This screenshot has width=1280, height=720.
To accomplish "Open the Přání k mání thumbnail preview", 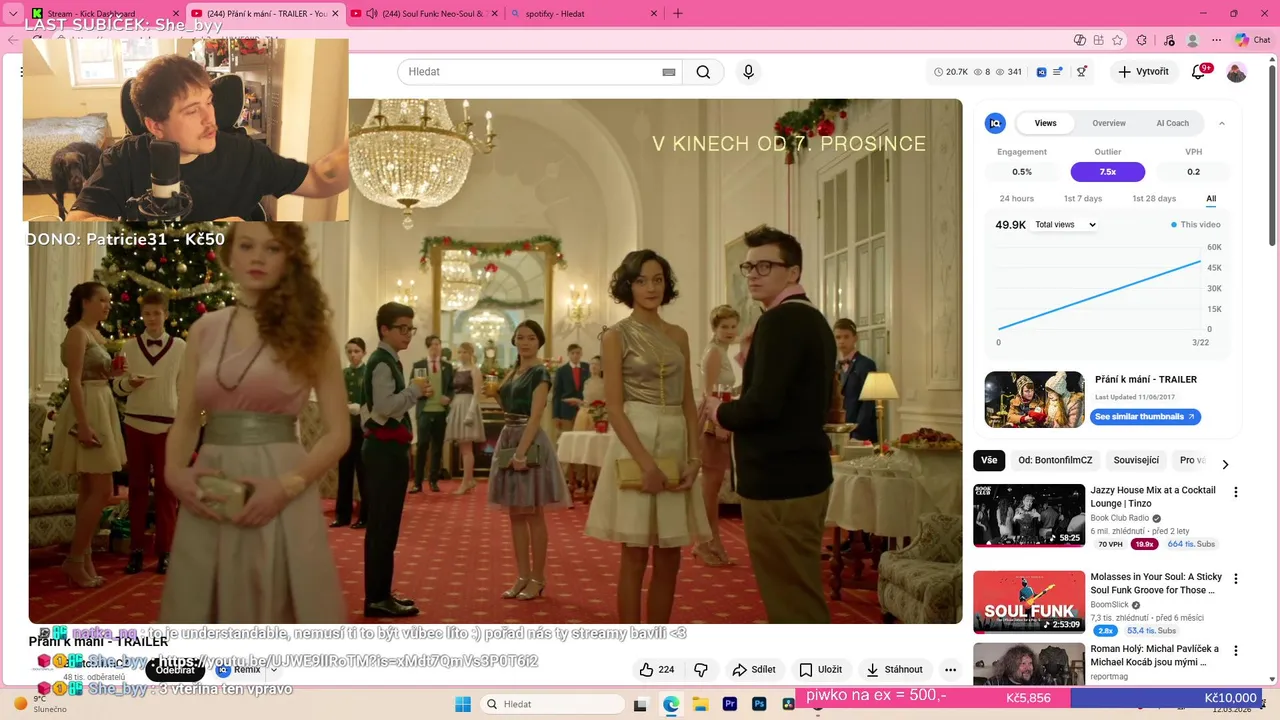I will tap(1034, 399).
